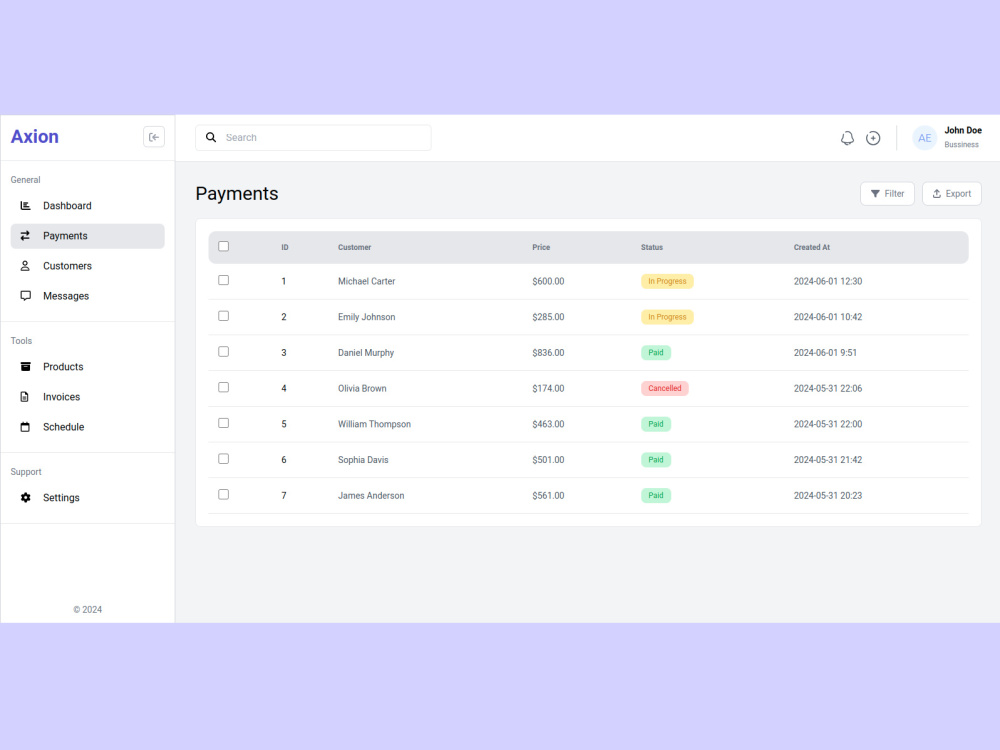
Task: Click the Cancelled status badge
Action: (x=665, y=388)
